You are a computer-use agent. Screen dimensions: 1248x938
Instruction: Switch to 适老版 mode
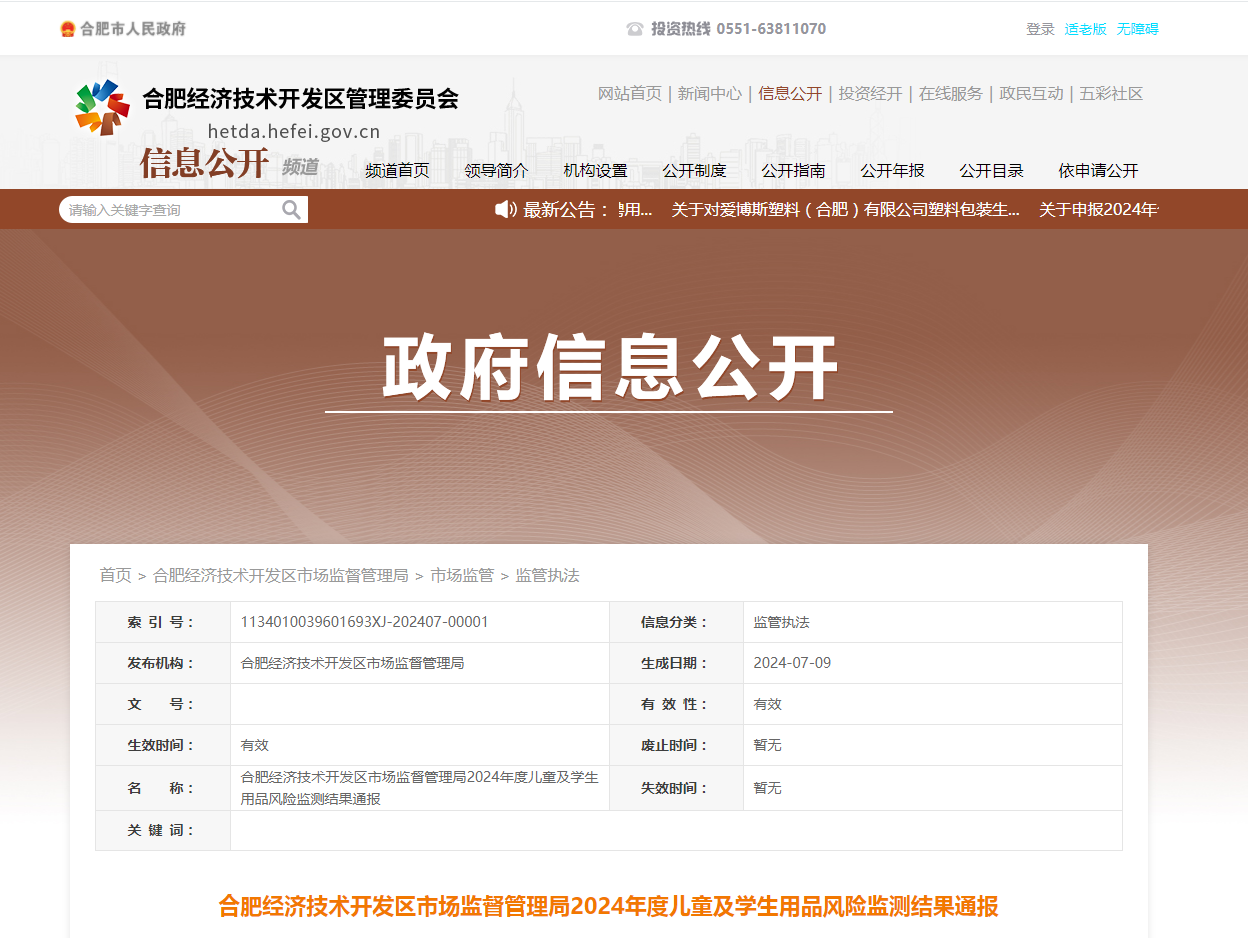(1085, 29)
